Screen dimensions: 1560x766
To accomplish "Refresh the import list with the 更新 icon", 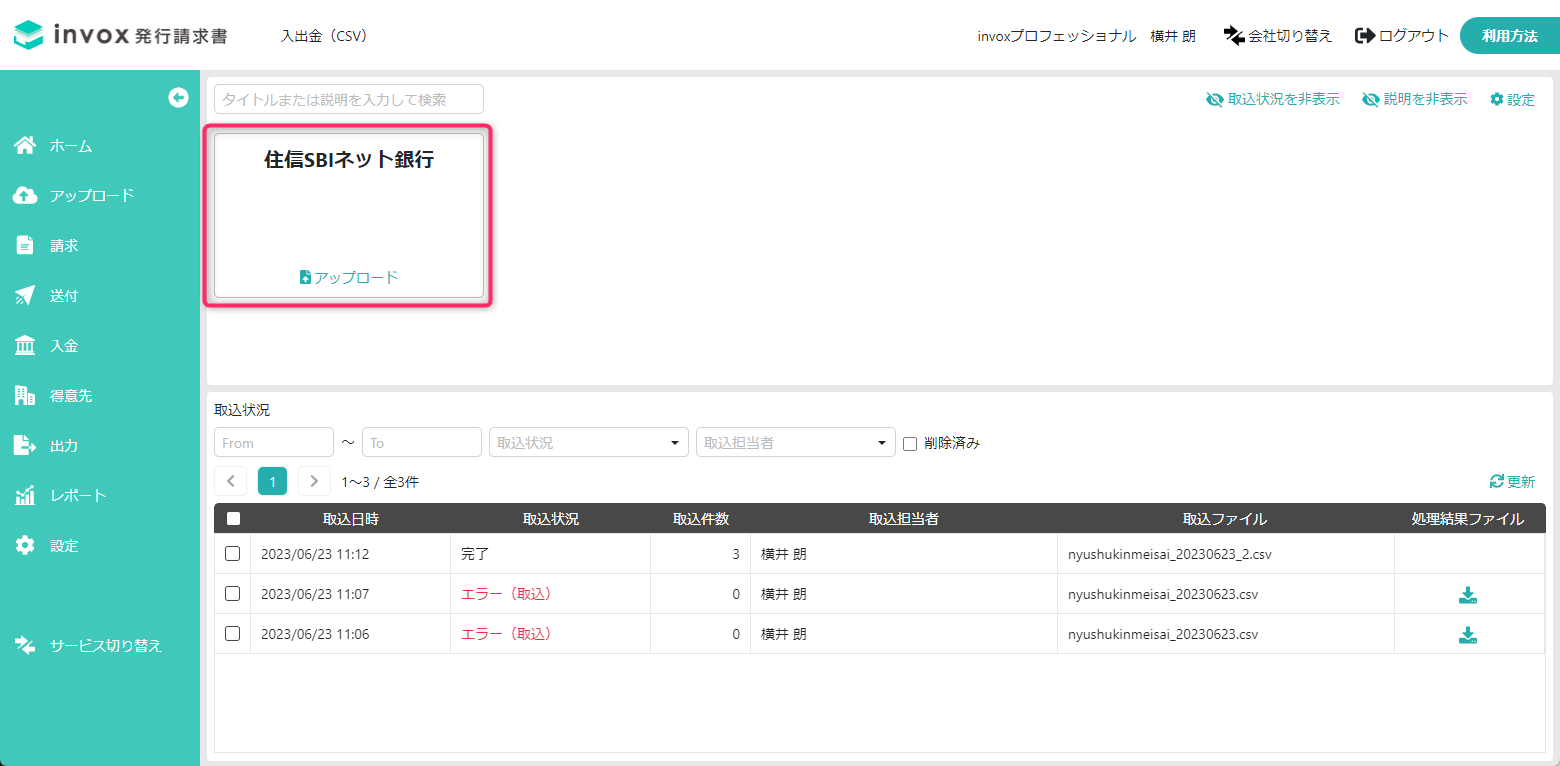I will coord(1513,481).
